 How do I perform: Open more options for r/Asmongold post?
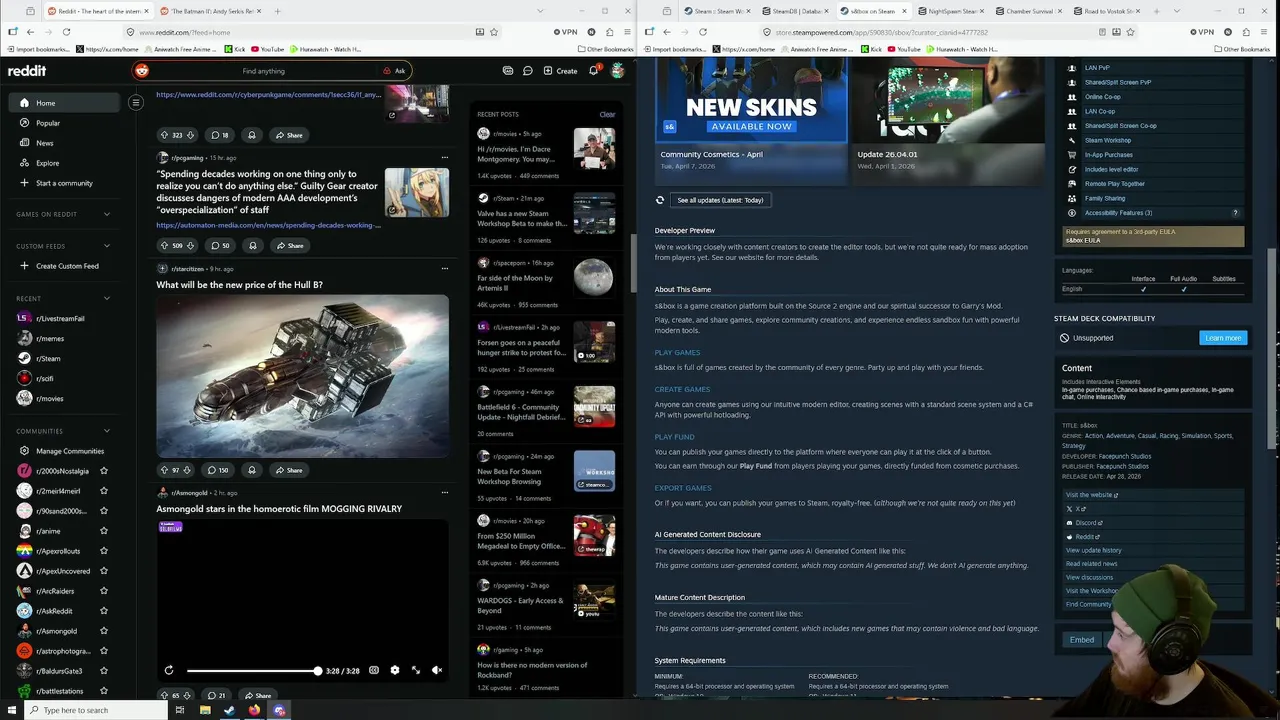tap(445, 493)
